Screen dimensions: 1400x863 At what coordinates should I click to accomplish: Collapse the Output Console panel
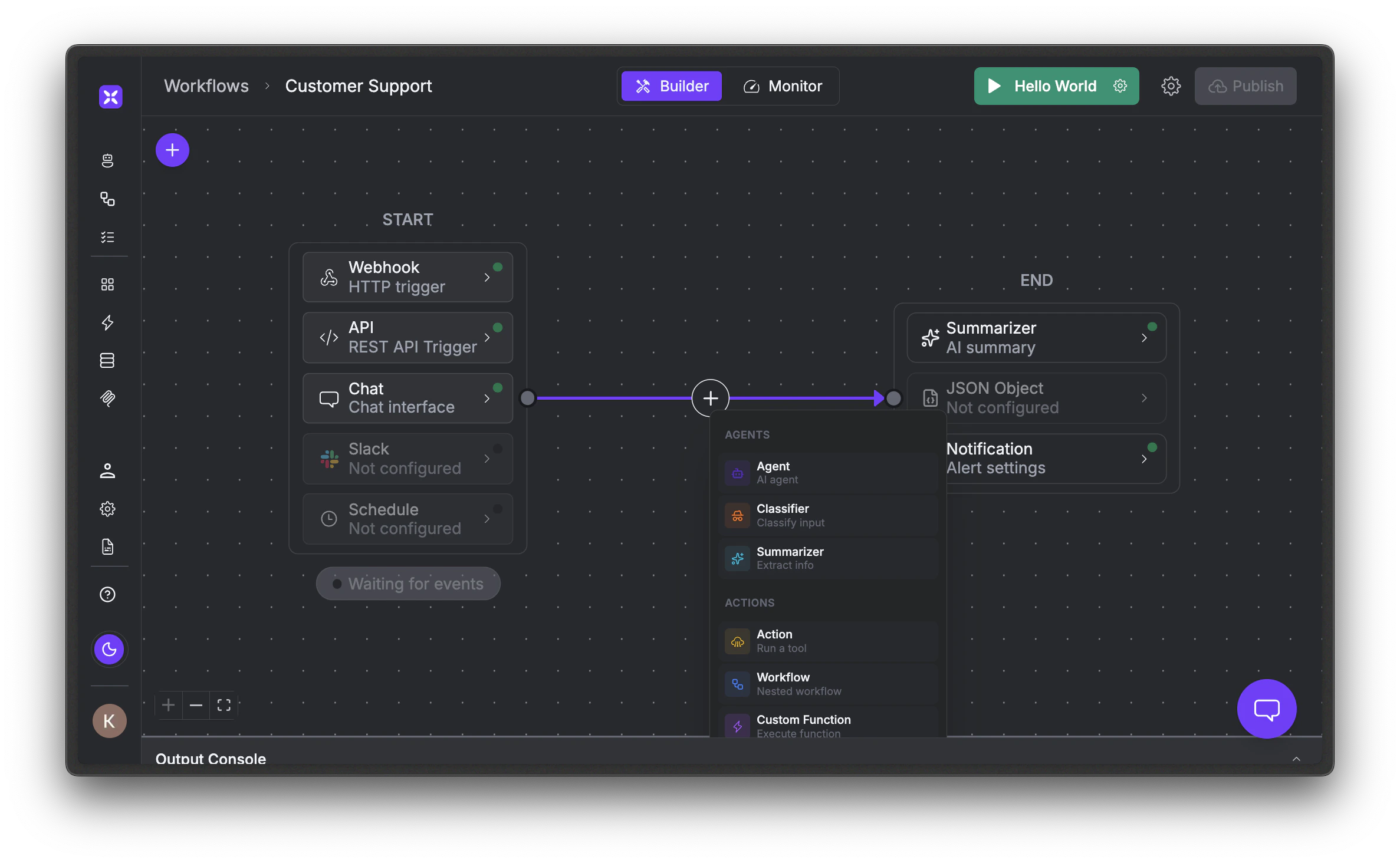pos(1296,759)
